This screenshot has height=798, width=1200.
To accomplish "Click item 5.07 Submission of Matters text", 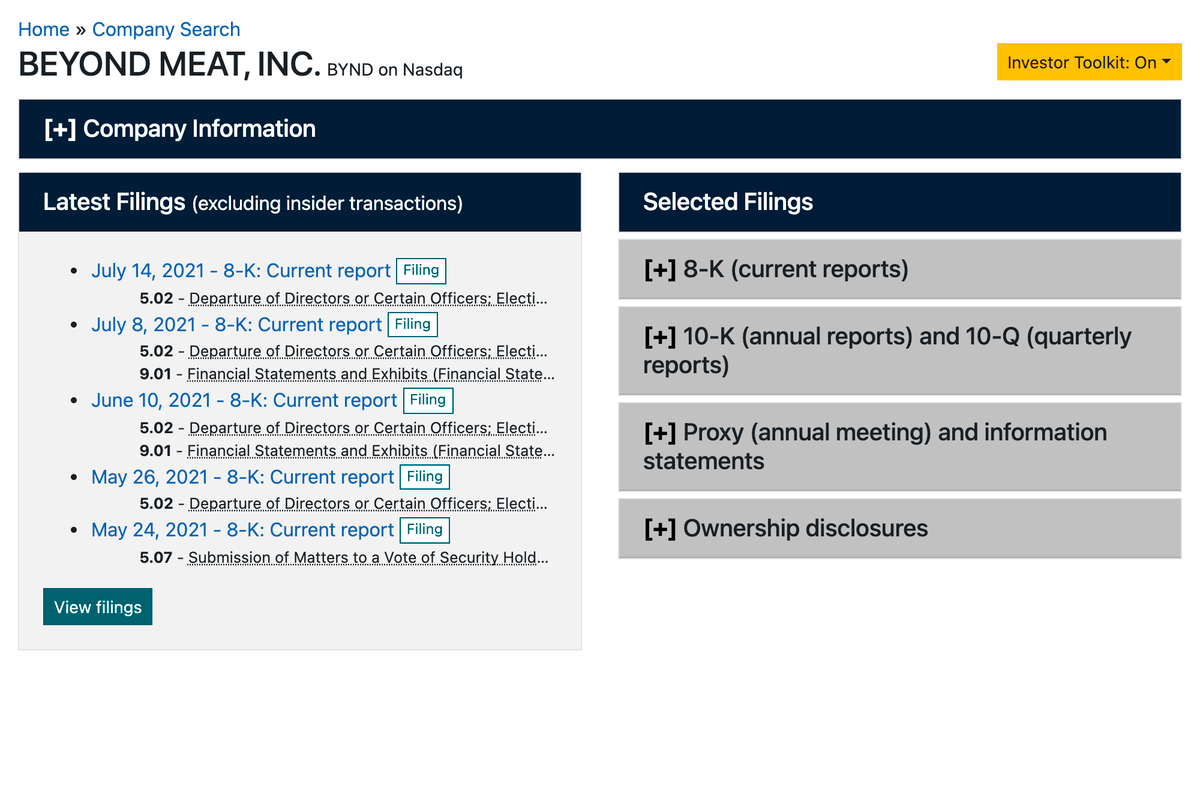I will point(368,557).
